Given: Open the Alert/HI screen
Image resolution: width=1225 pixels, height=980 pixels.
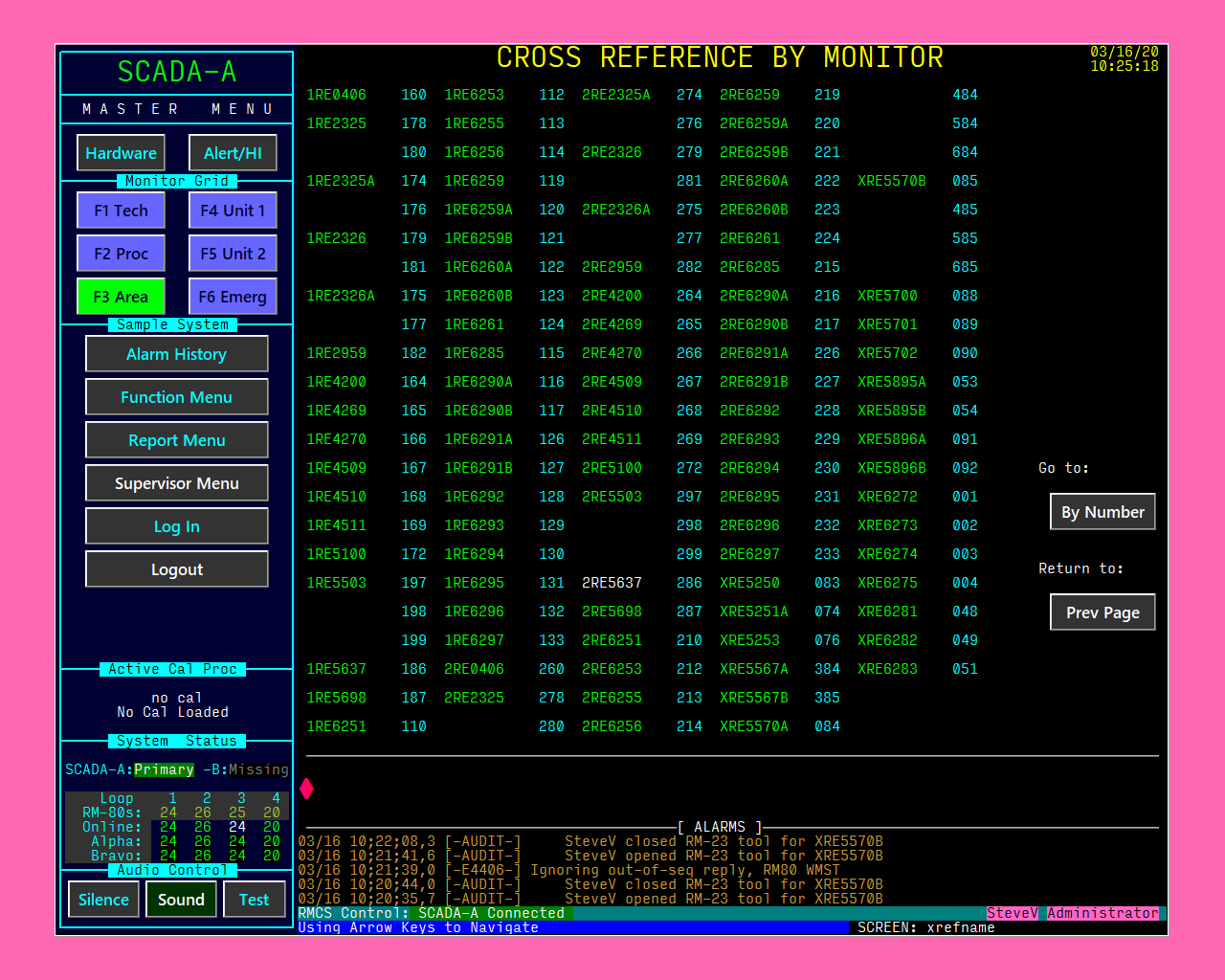Looking at the screenshot, I should [233, 153].
